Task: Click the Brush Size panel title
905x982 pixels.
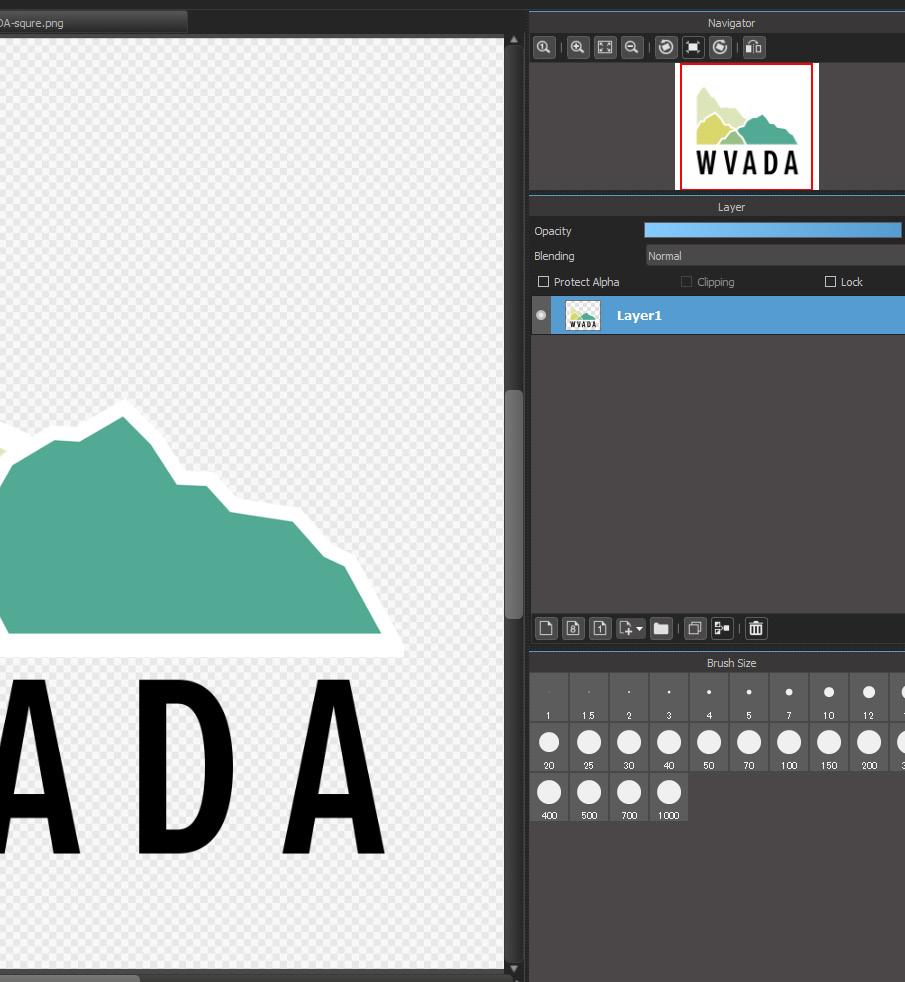Action: pyautogui.click(x=731, y=663)
